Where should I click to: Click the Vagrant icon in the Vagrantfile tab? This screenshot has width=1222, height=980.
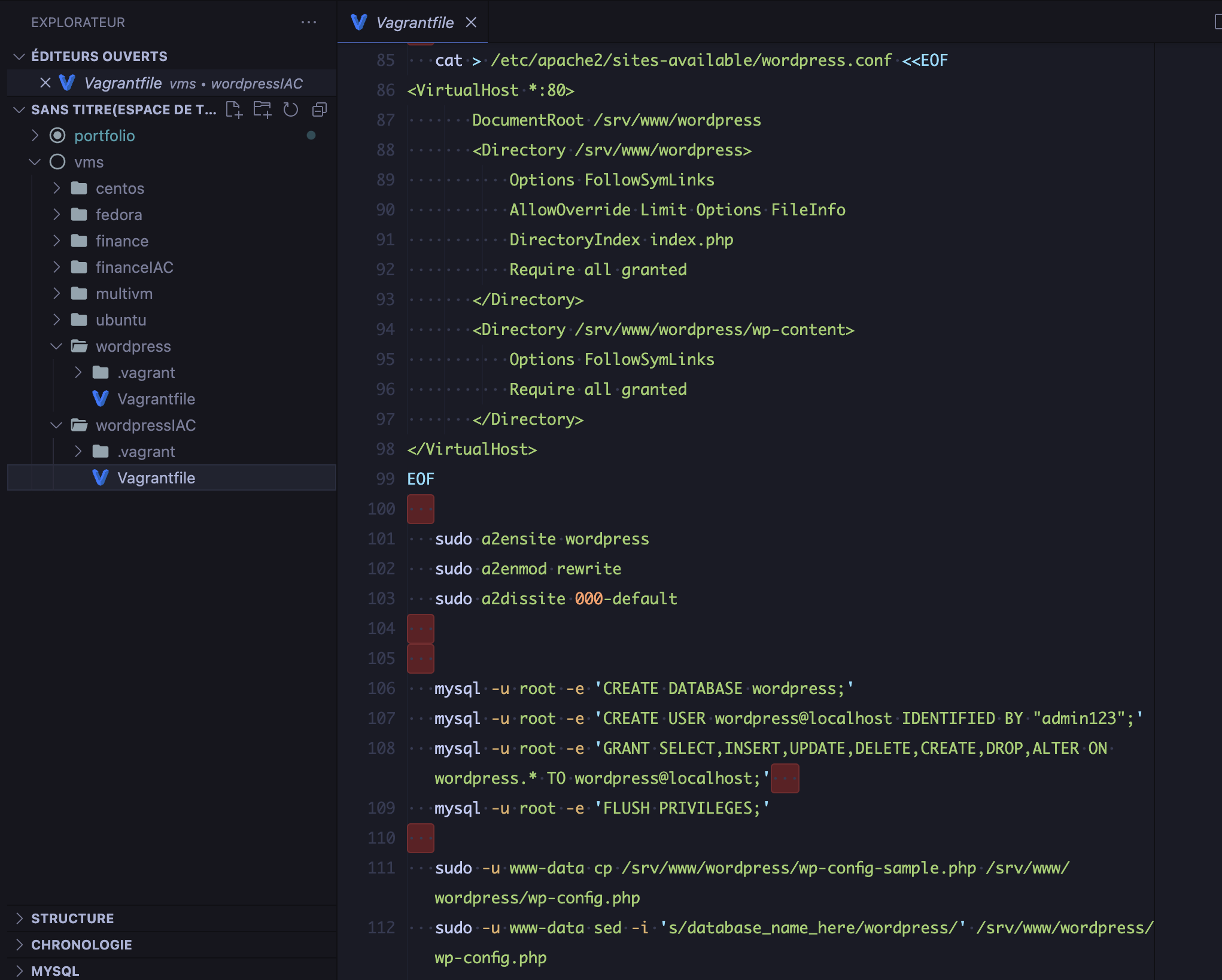359,22
